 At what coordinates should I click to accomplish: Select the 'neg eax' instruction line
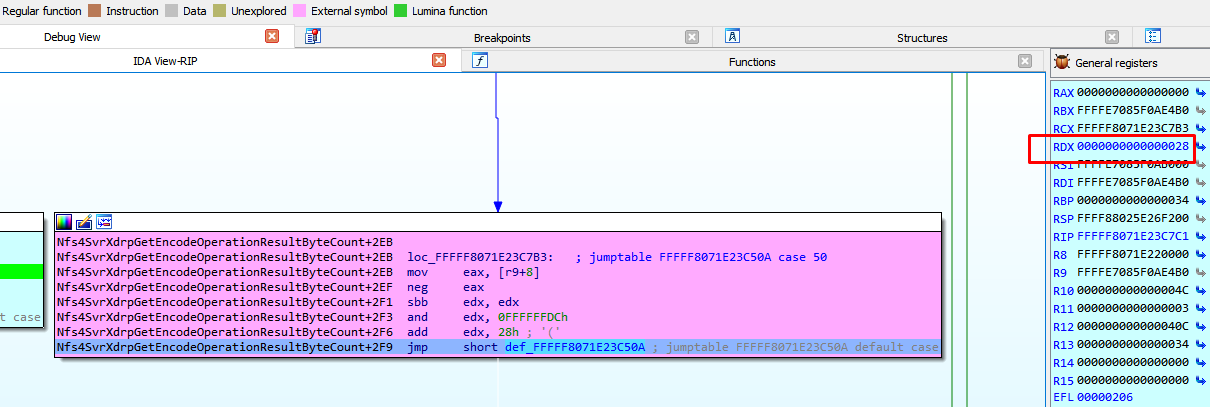point(499,287)
